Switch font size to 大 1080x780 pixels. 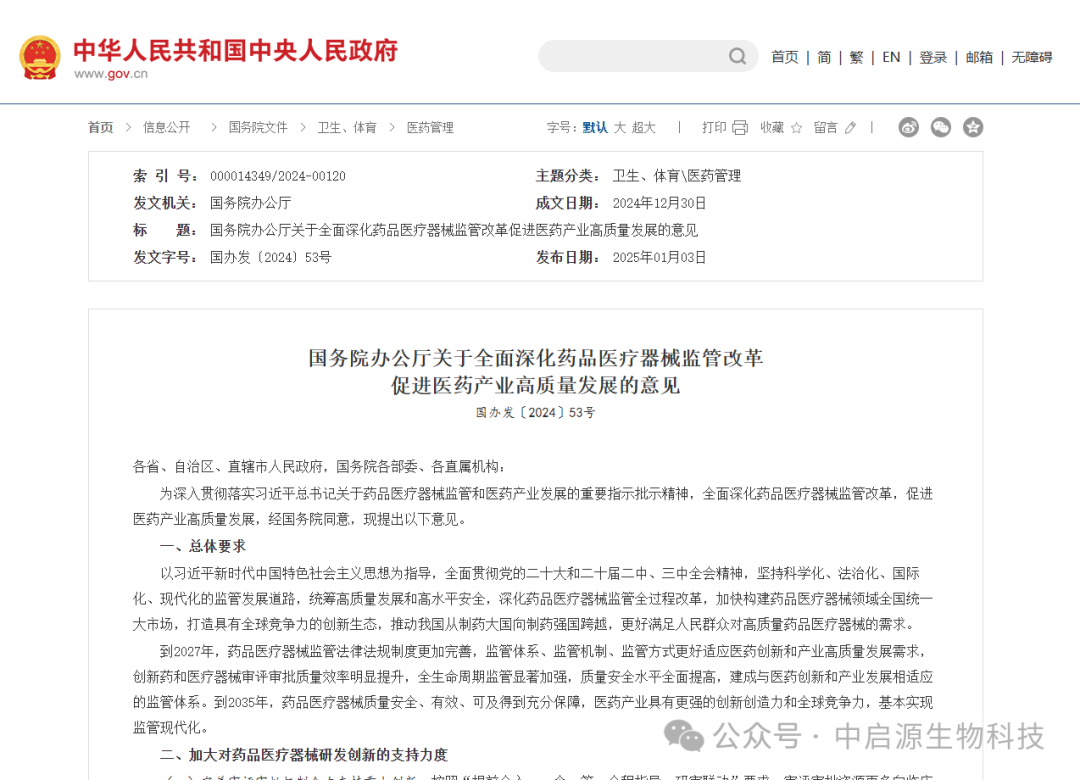(x=619, y=128)
